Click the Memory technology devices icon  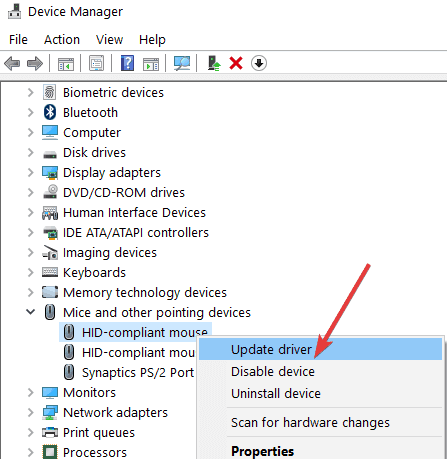coord(50,292)
